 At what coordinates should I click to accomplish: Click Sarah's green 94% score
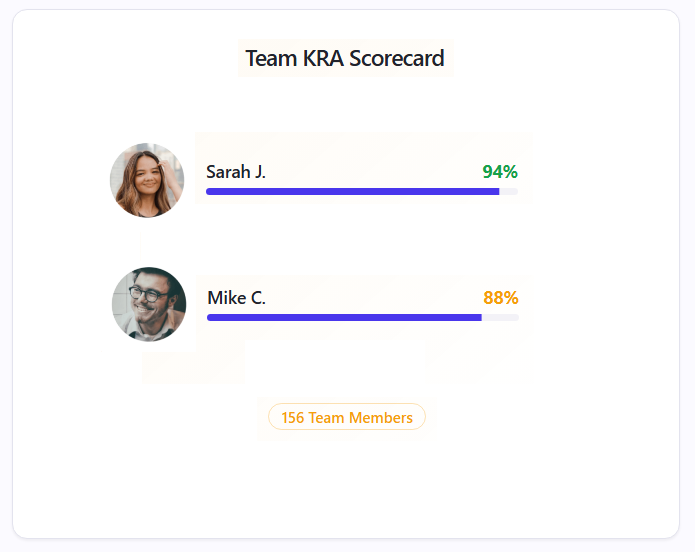[500, 172]
